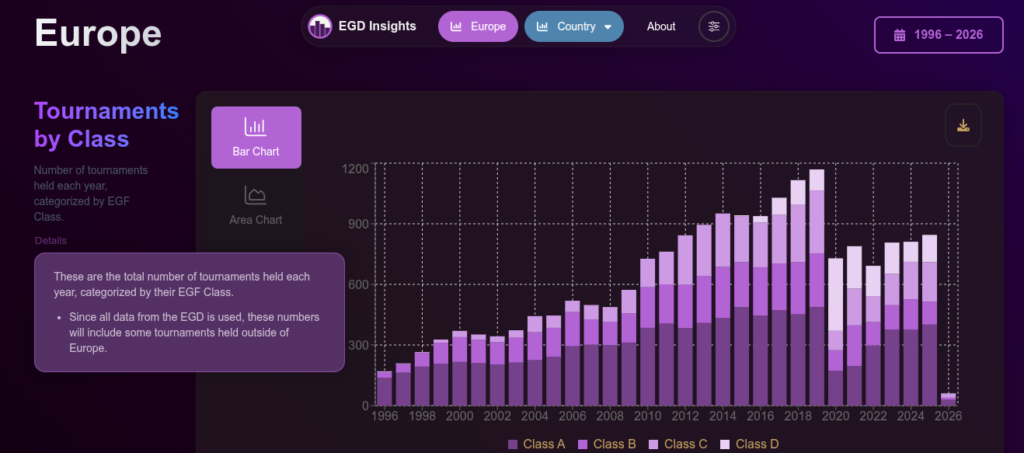Screen dimensions: 1024x453
Task: Click the Tournaments by Class heading
Action: coord(106,124)
